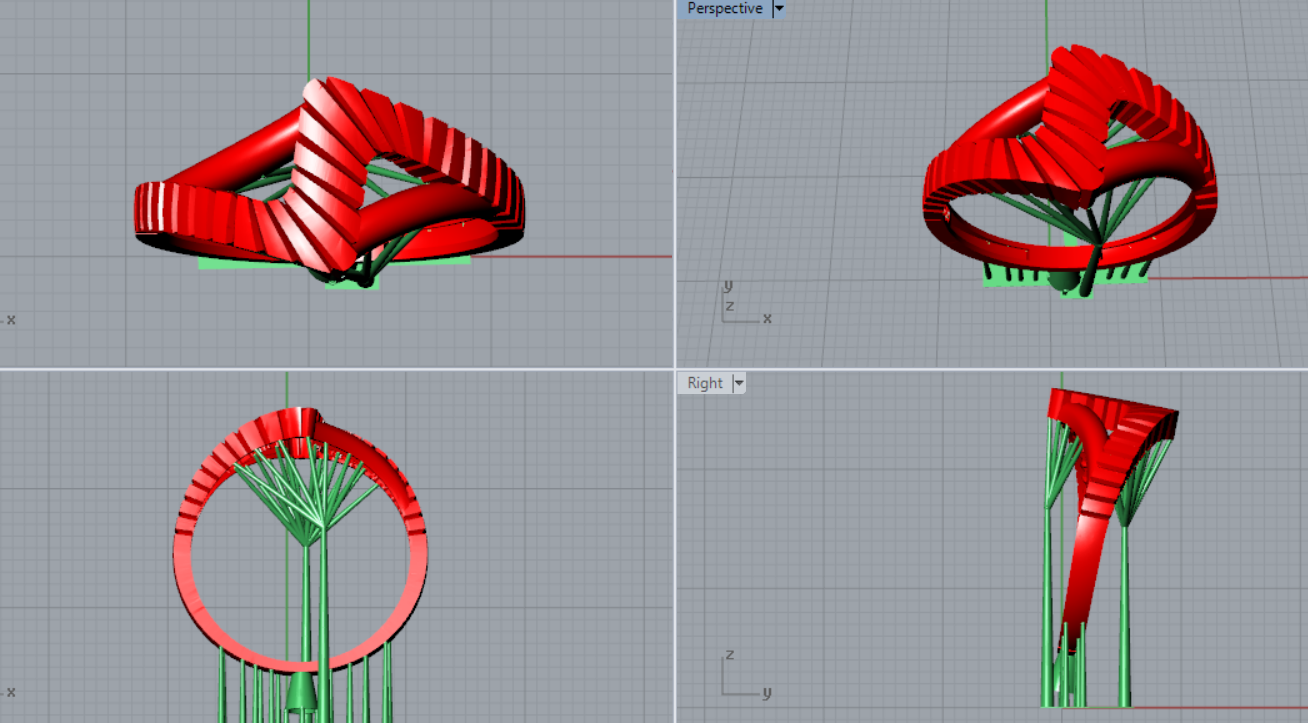Open the Perspective viewport dropdown arrow
The image size is (1308, 723).
[x=779, y=9]
